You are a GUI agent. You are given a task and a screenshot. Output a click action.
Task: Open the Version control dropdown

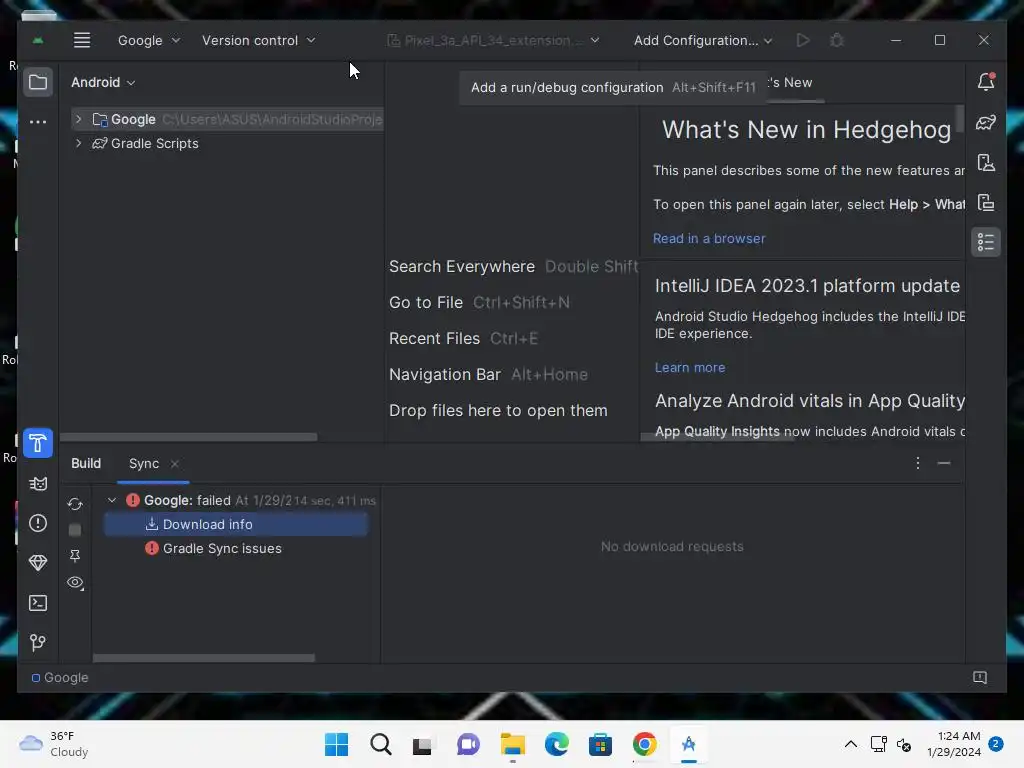coord(259,40)
